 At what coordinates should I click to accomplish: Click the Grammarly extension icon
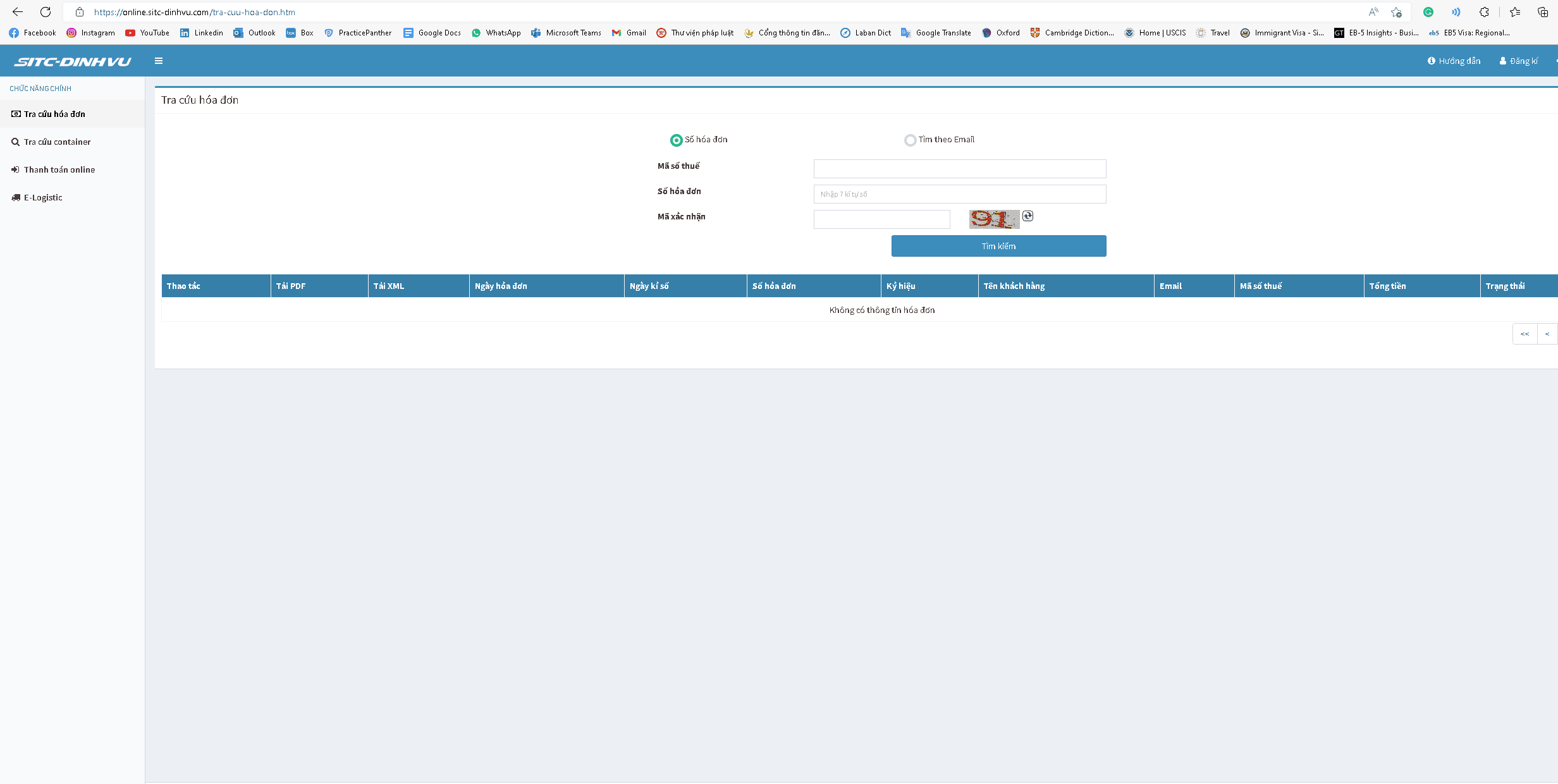tap(1428, 12)
